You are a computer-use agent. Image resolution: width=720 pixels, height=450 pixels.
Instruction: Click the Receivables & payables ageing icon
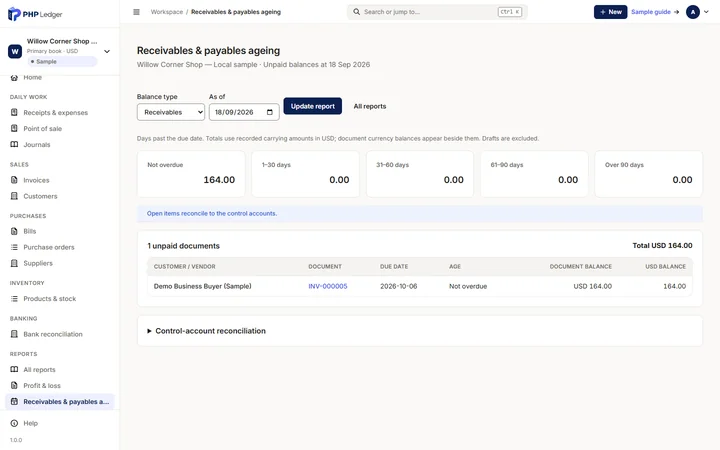14,401
